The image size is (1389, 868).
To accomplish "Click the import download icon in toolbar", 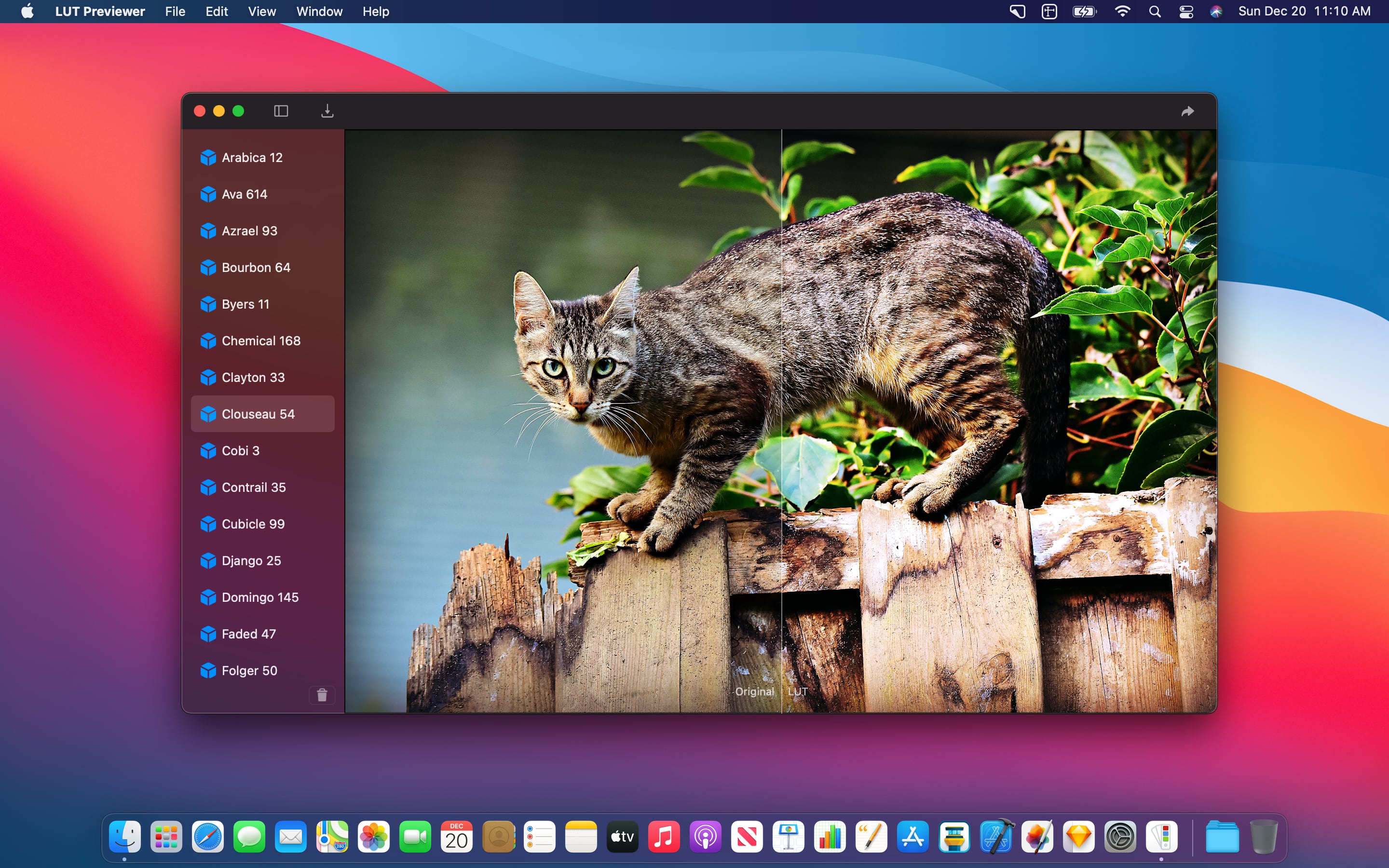I will [327, 111].
